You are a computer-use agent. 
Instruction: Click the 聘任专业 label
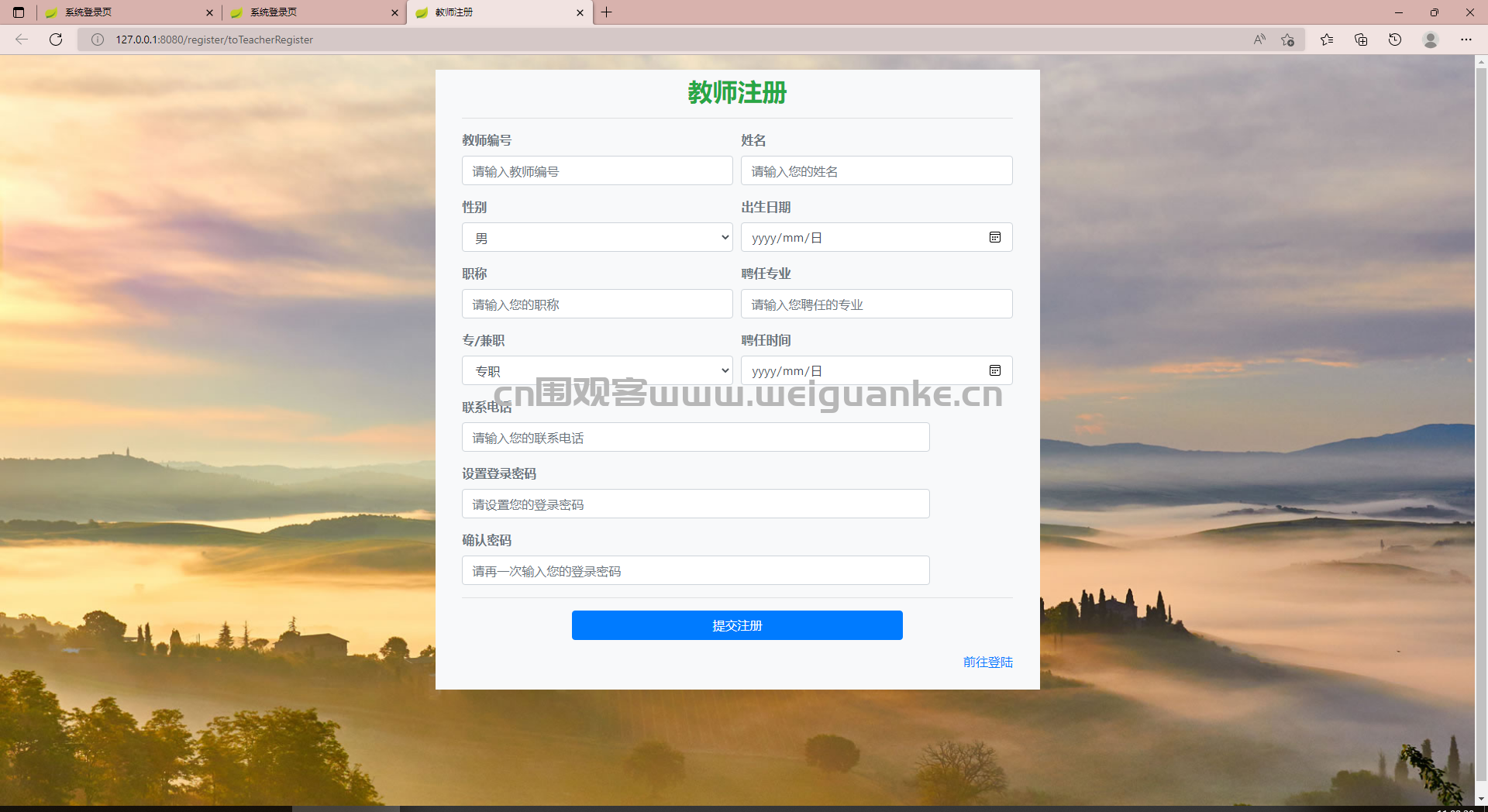tap(766, 274)
